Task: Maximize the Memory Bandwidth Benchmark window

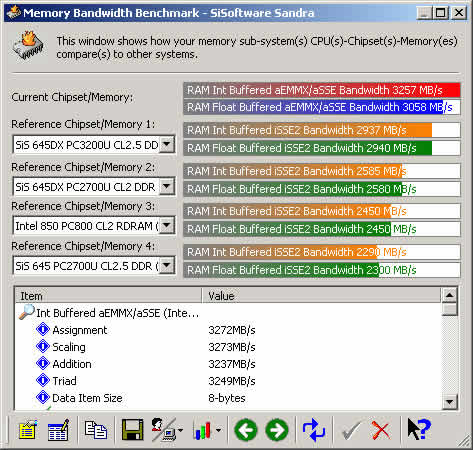Action: click(440, 13)
